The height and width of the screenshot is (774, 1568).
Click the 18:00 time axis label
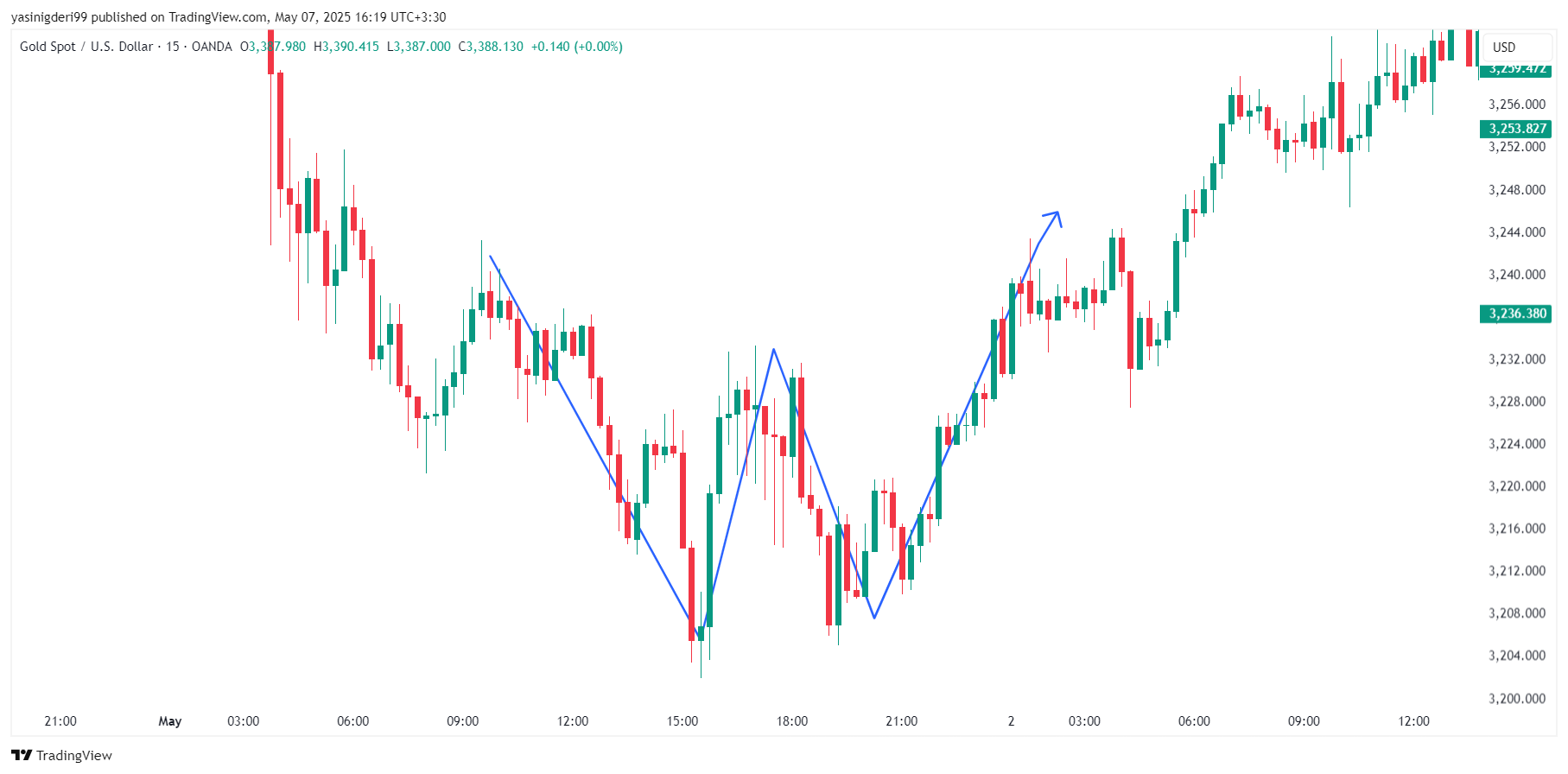click(792, 721)
